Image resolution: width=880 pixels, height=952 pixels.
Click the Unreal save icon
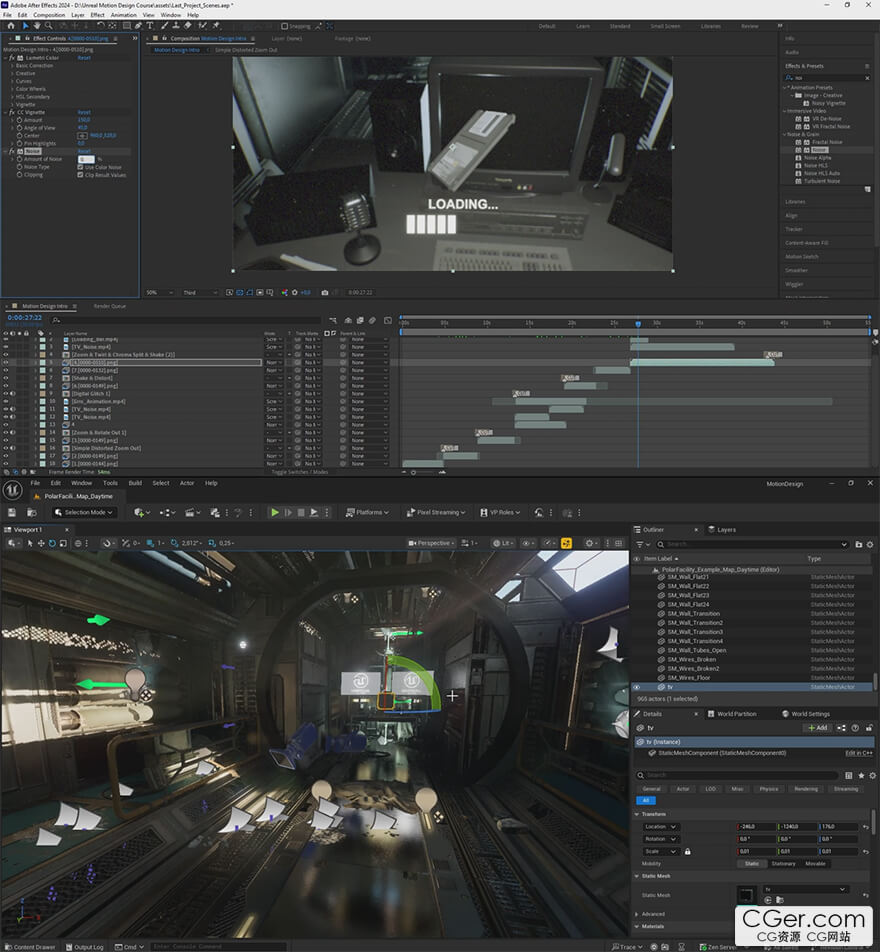click(12, 512)
